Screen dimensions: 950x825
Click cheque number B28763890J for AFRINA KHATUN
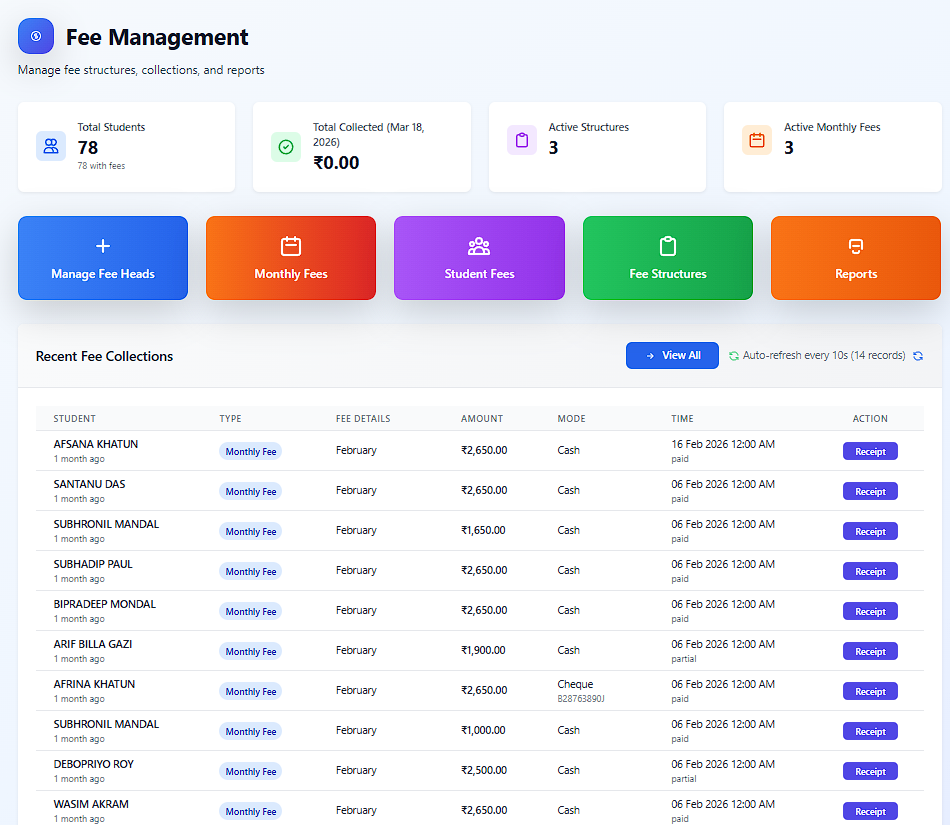click(x=582, y=697)
